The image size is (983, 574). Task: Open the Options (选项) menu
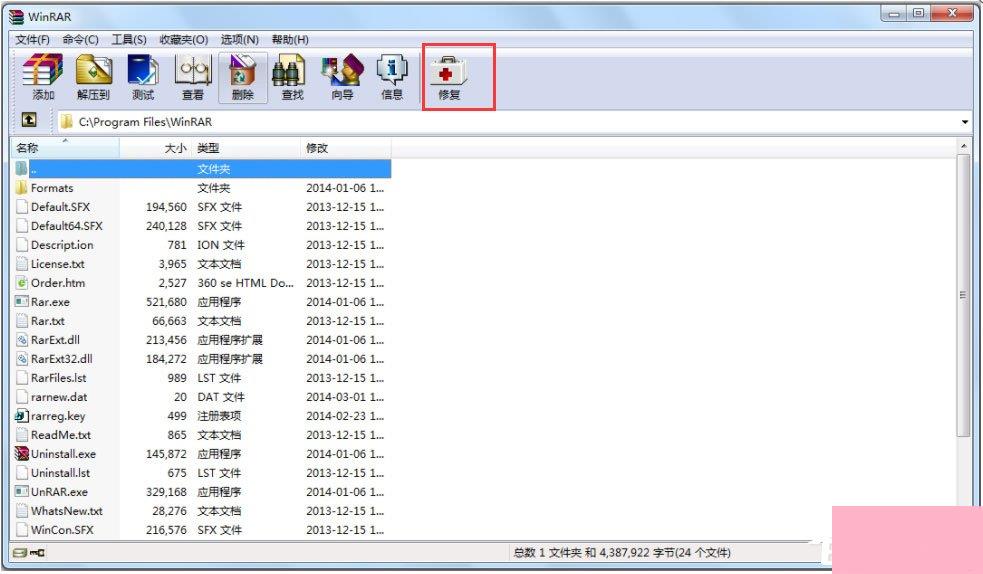click(239, 39)
